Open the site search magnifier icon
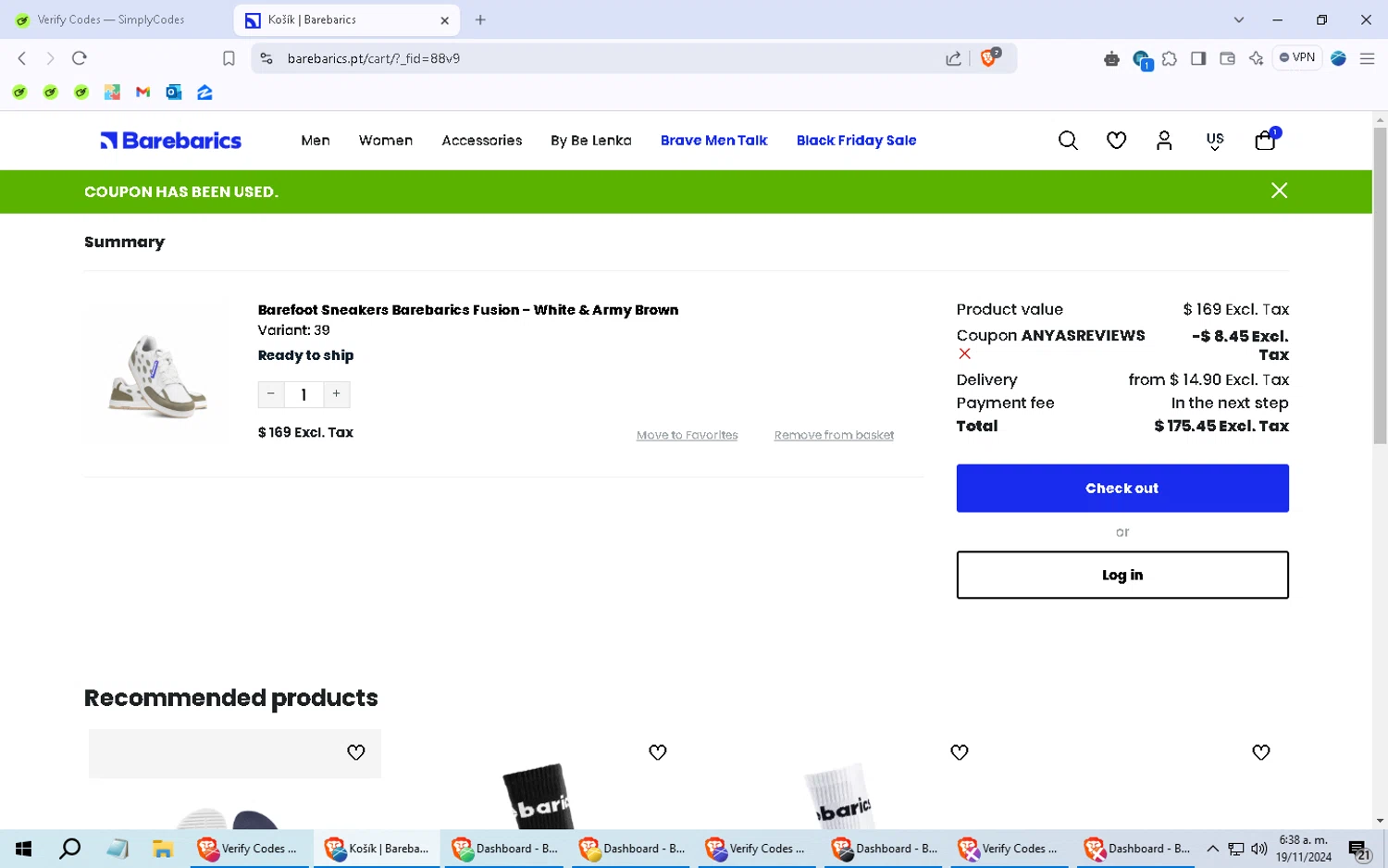Image resolution: width=1388 pixels, height=868 pixels. point(1068,141)
